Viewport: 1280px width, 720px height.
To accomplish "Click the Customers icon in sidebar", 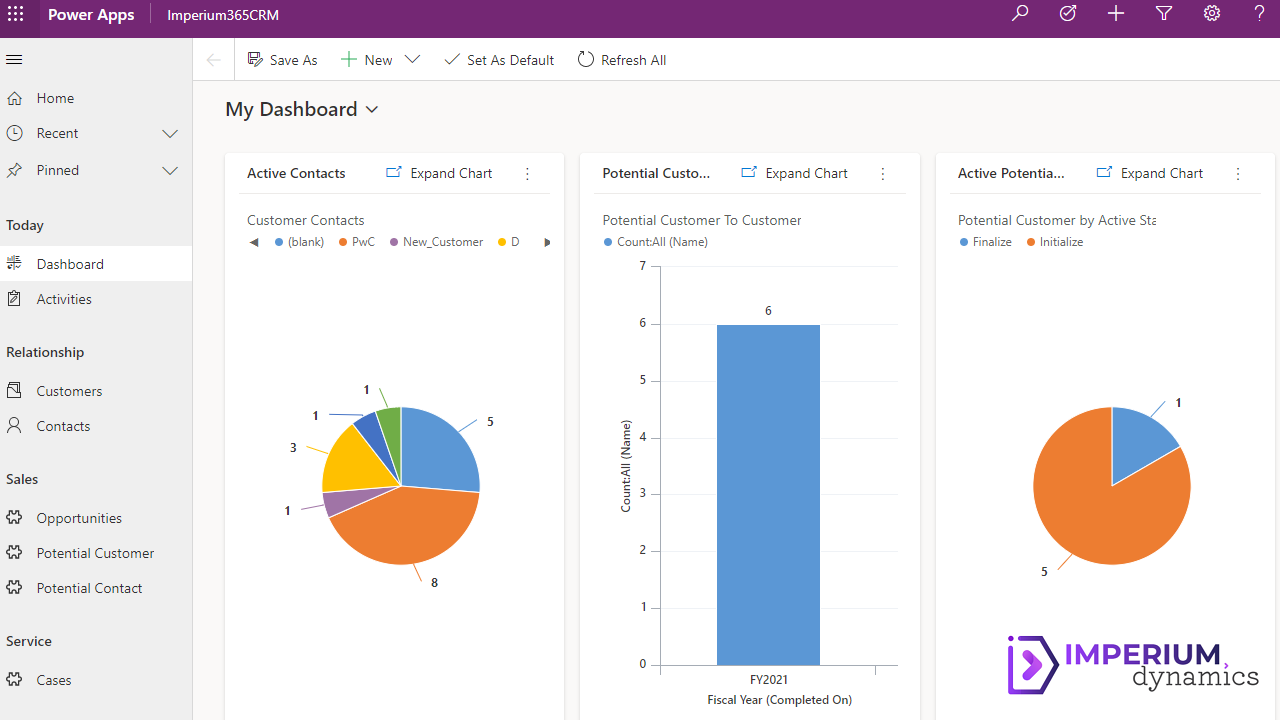I will 14,391.
